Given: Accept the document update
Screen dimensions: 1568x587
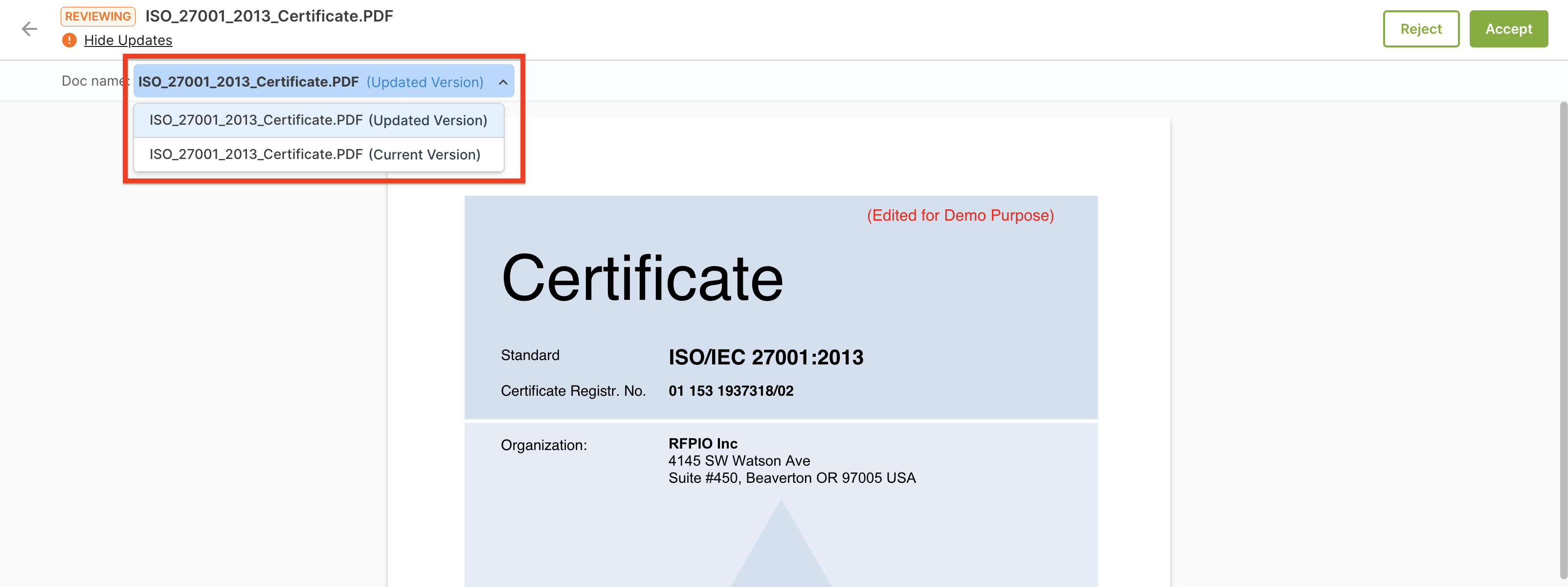Looking at the screenshot, I should (x=1508, y=29).
